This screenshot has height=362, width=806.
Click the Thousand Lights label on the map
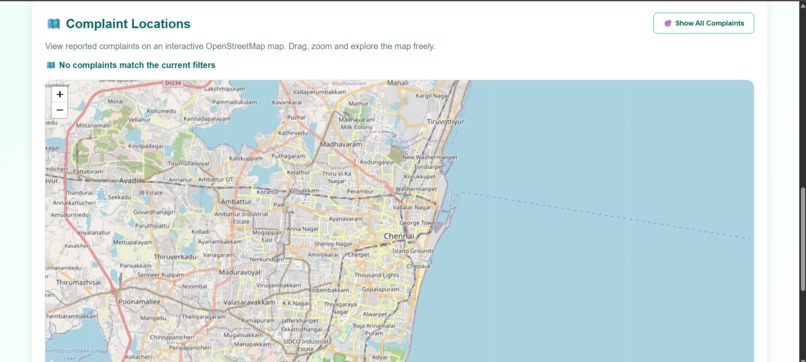(376, 275)
